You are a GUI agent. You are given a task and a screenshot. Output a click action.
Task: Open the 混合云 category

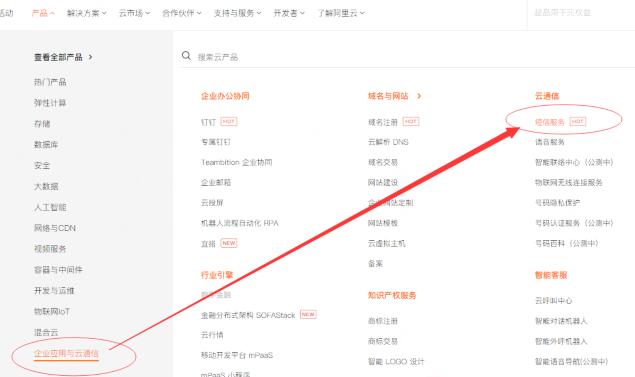(46, 332)
